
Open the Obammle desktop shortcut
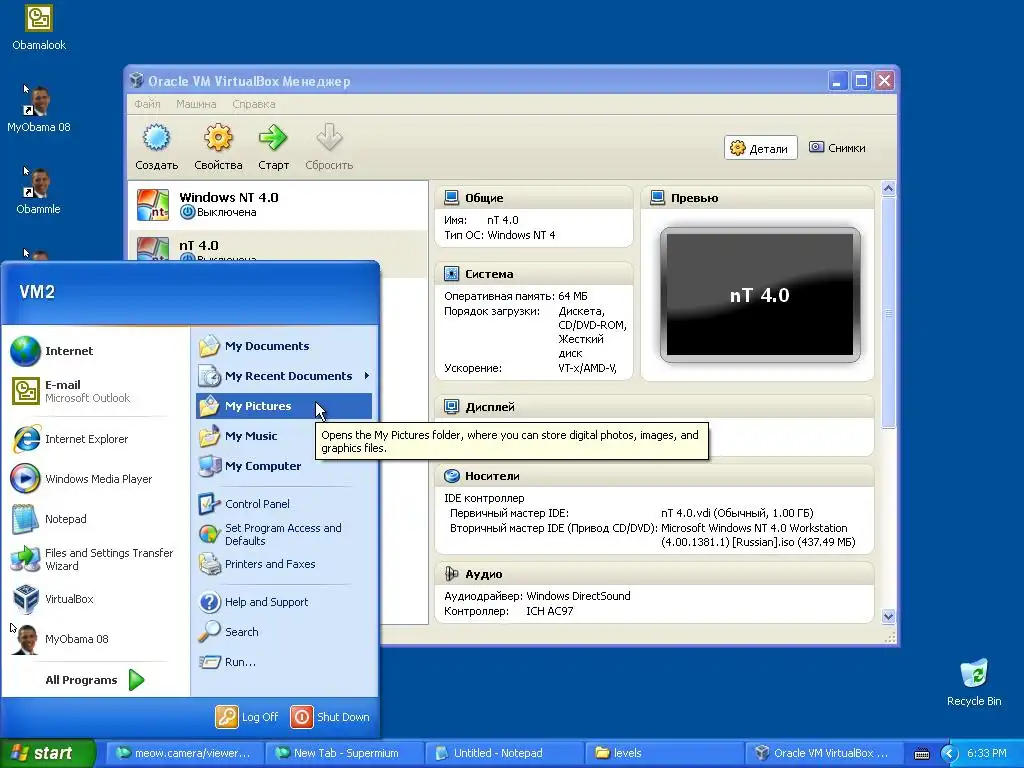pos(39,191)
